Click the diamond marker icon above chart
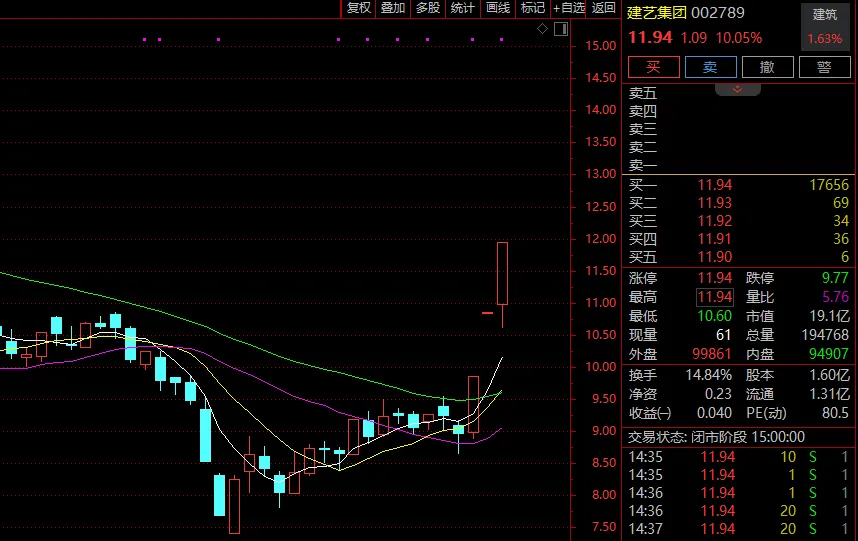The width and height of the screenshot is (858, 541). tap(542, 29)
